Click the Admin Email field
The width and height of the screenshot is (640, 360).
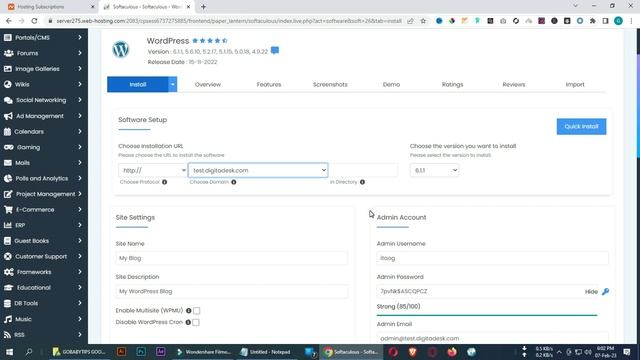coord(493,338)
